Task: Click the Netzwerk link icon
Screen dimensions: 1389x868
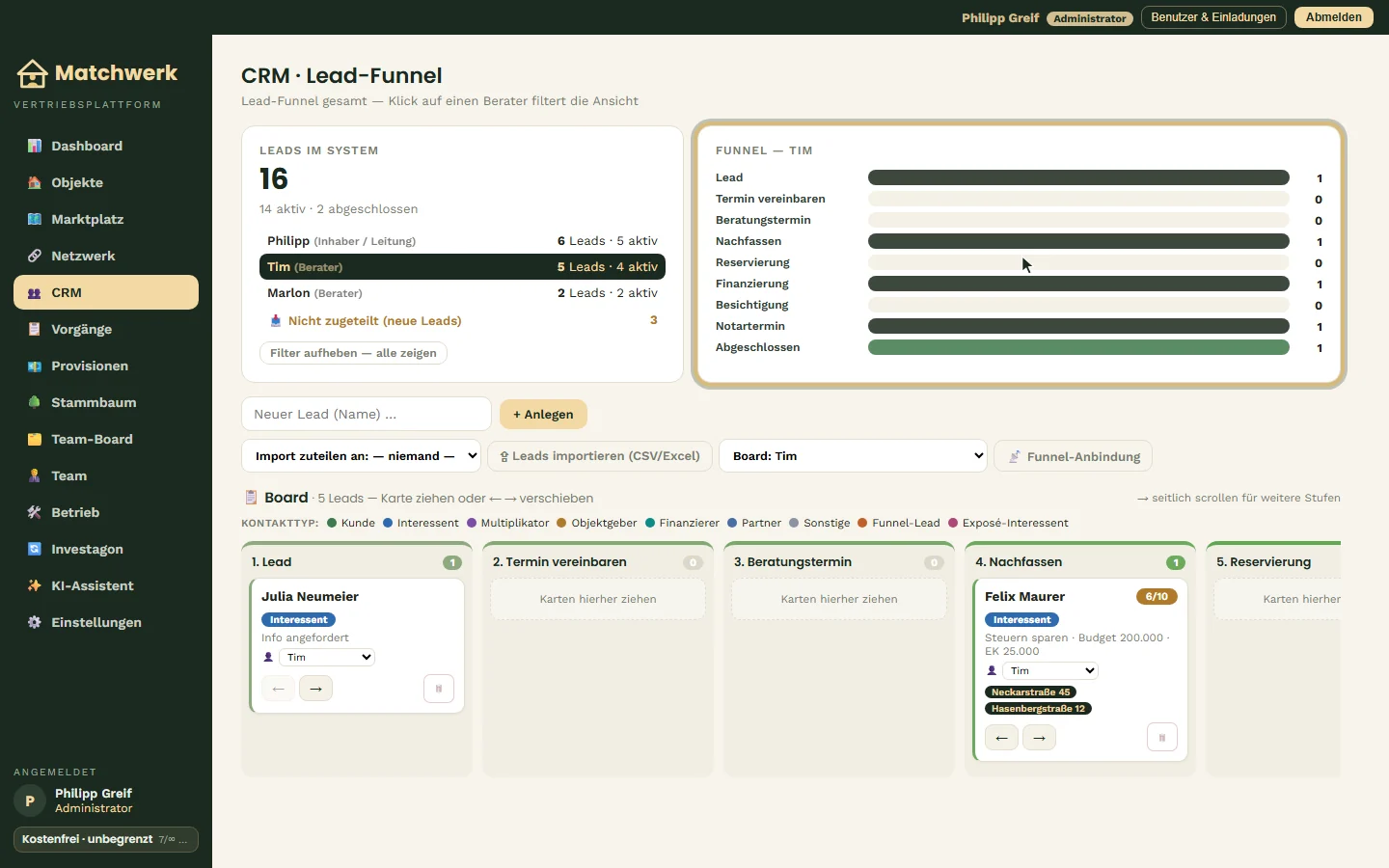Action: [35, 256]
